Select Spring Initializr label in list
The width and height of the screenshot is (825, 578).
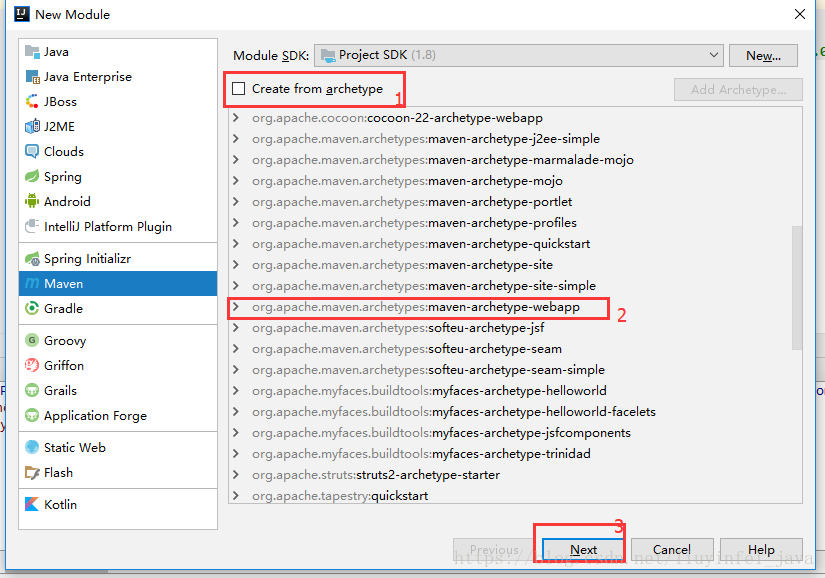(x=87, y=258)
